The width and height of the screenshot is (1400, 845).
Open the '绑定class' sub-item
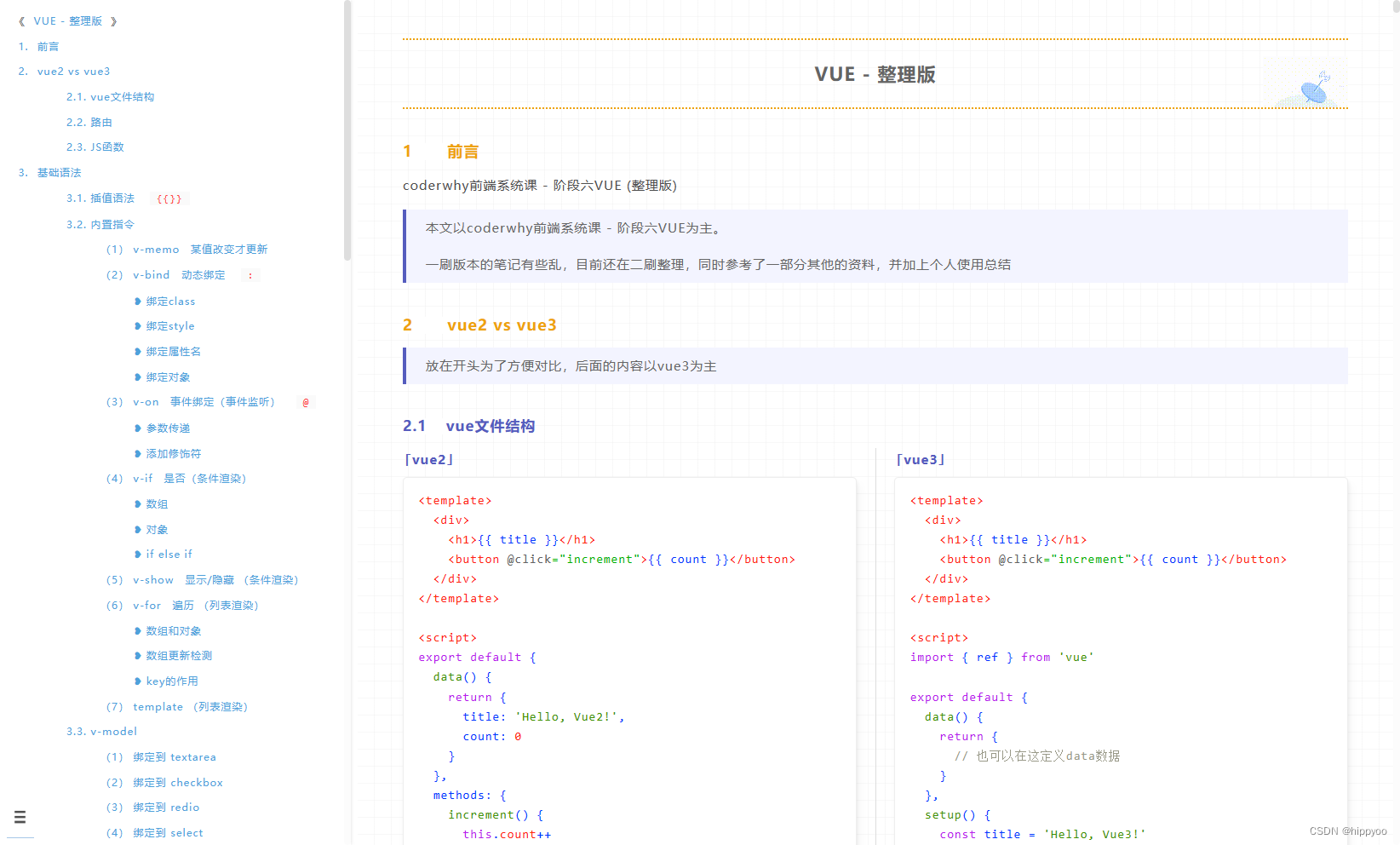pos(170,302)
